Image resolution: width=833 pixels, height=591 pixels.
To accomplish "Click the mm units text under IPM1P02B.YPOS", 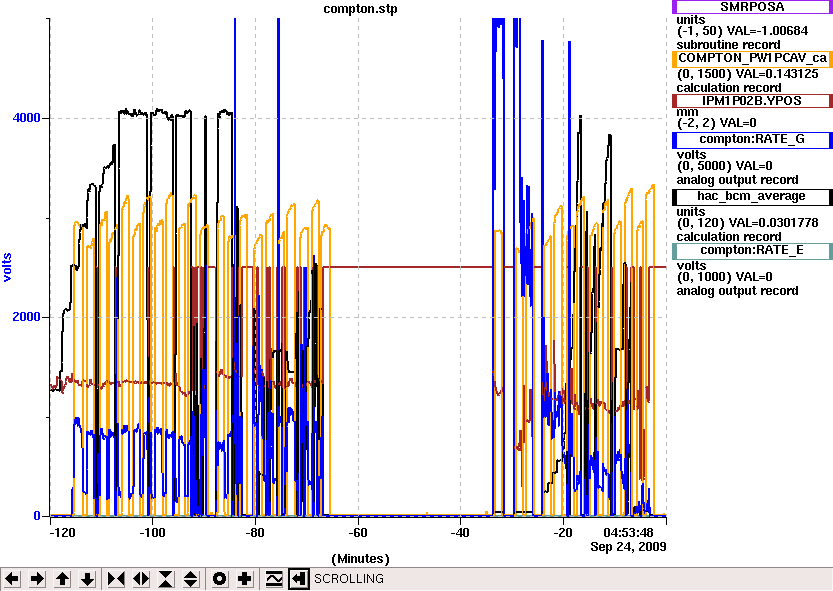I will tap(687, 112).
